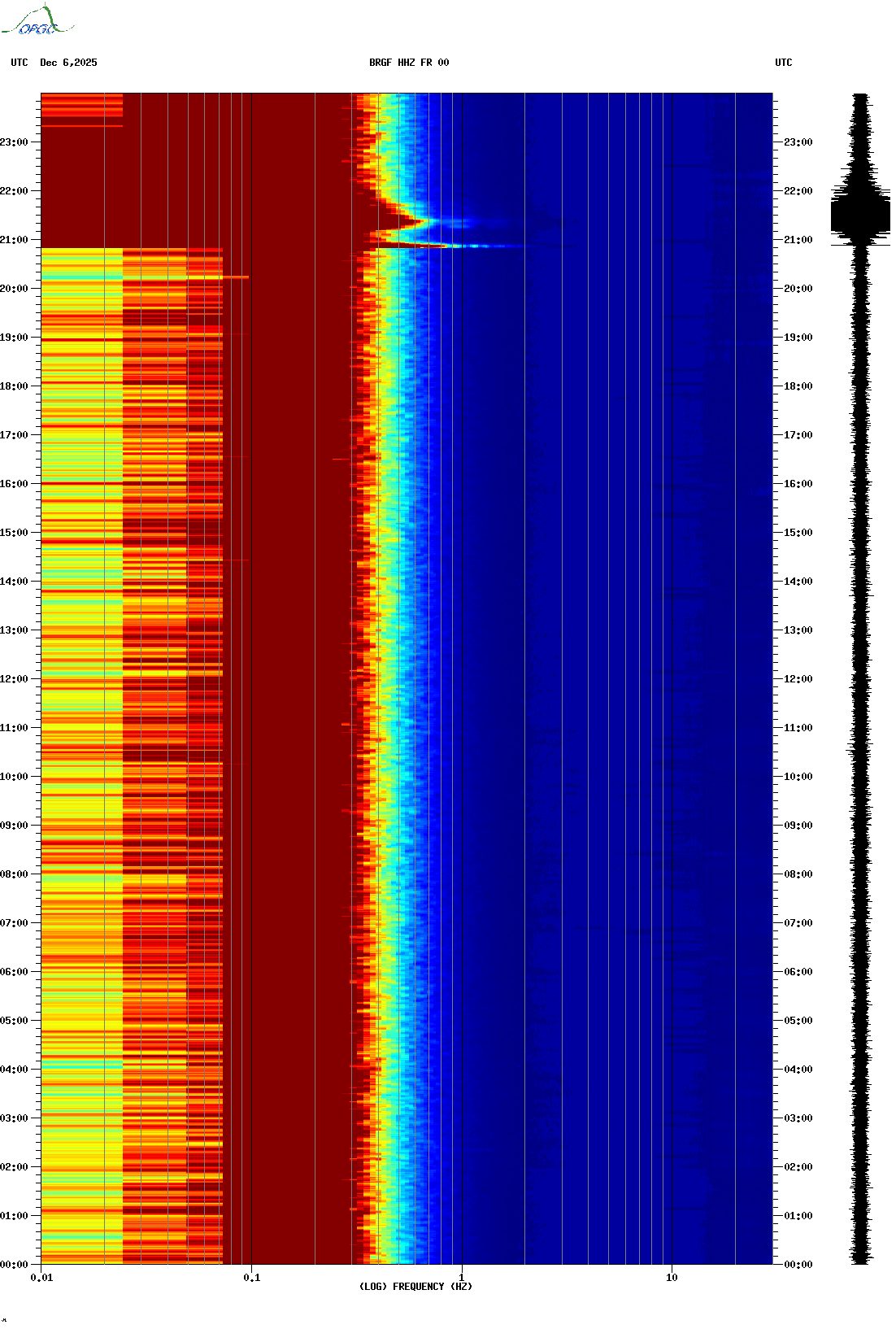Click the (LOG) FREQUENCY (HZ) axis title

click(x=415, y=1287)
